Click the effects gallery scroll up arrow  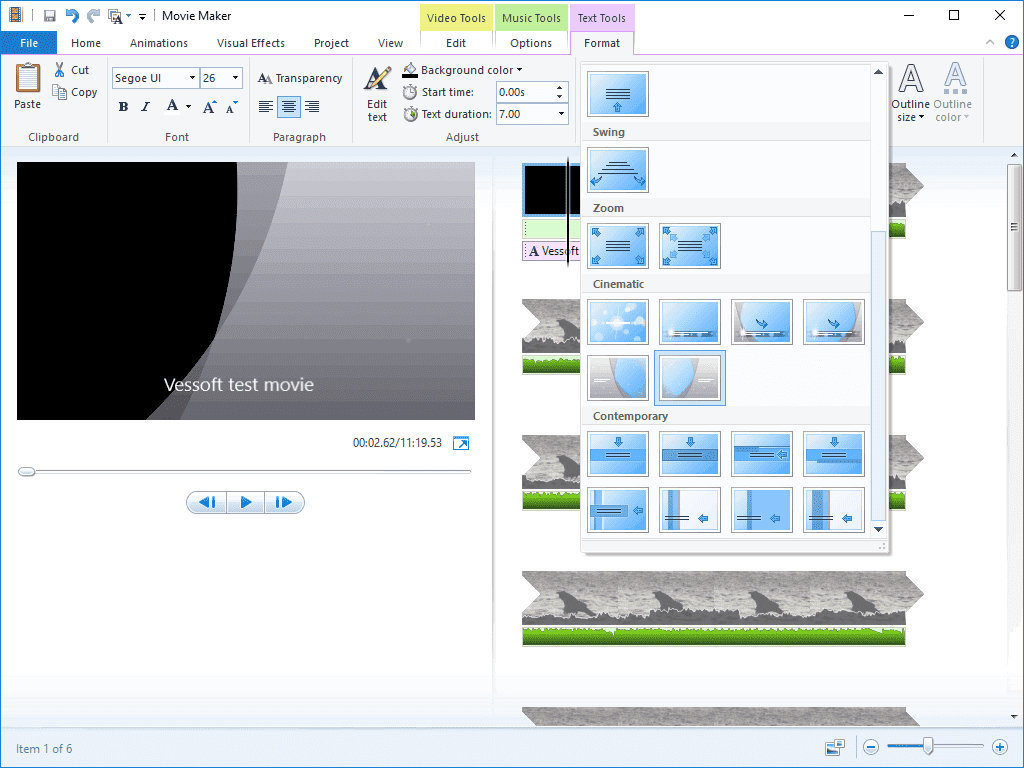[x=878, y=72]
